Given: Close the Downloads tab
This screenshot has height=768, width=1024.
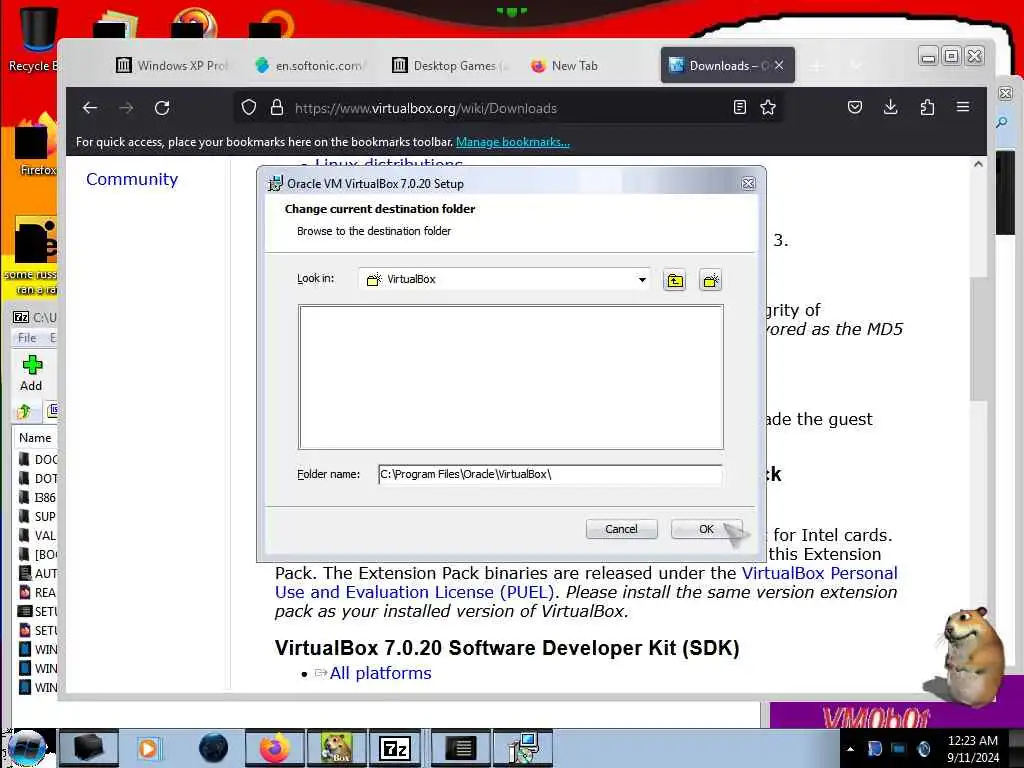Looking at the screenshot, I should coord(779,65).
